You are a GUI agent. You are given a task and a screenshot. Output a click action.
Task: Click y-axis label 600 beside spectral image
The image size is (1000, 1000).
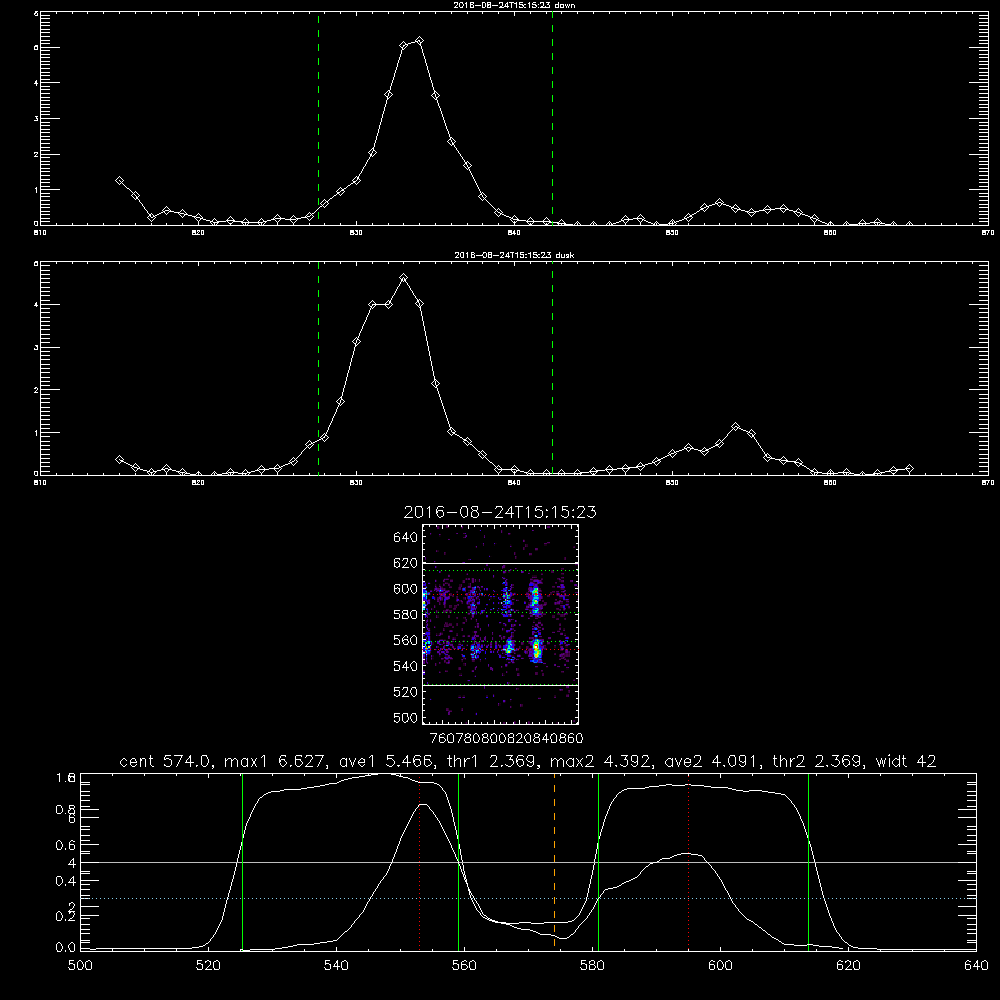(405, 589)
